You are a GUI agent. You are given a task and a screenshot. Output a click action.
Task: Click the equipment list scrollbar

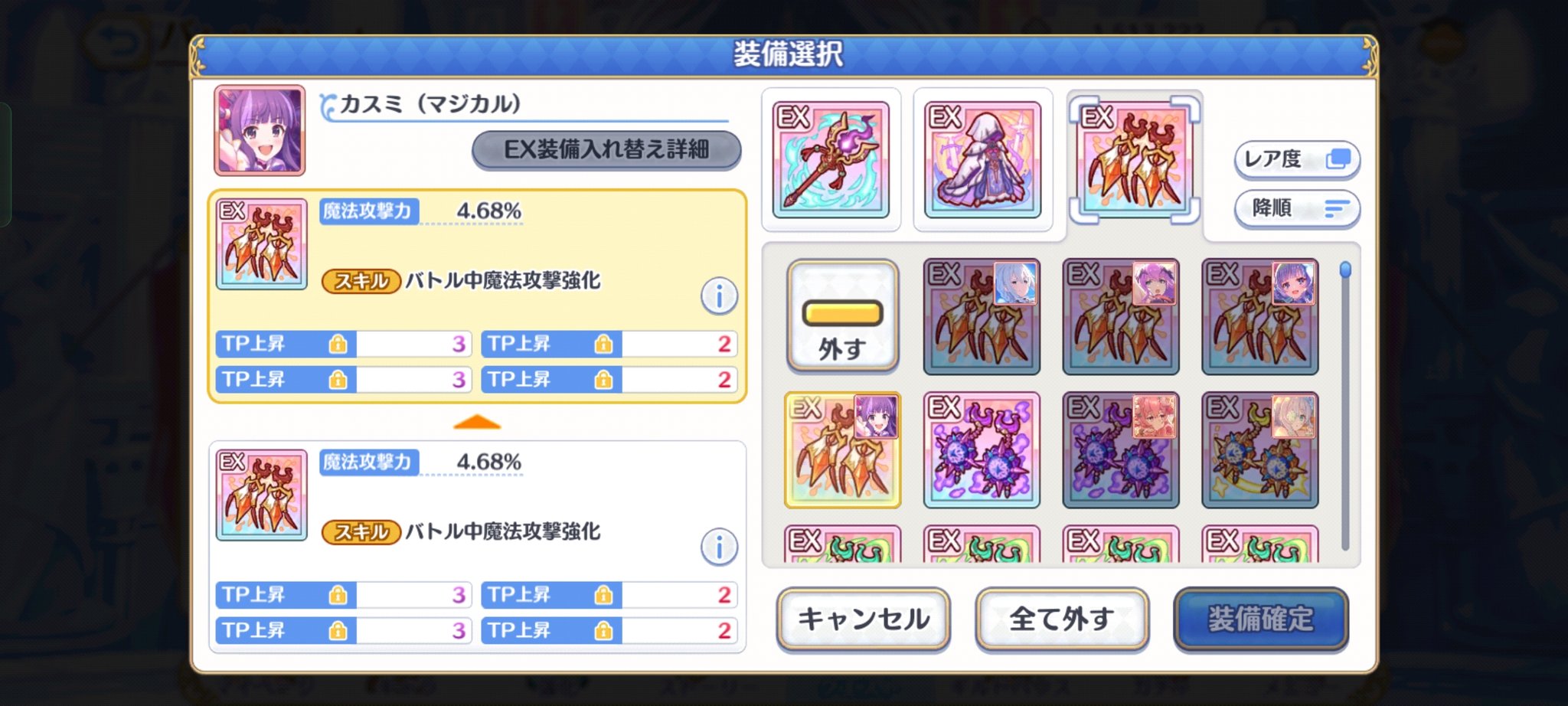tap(1345, 406)
